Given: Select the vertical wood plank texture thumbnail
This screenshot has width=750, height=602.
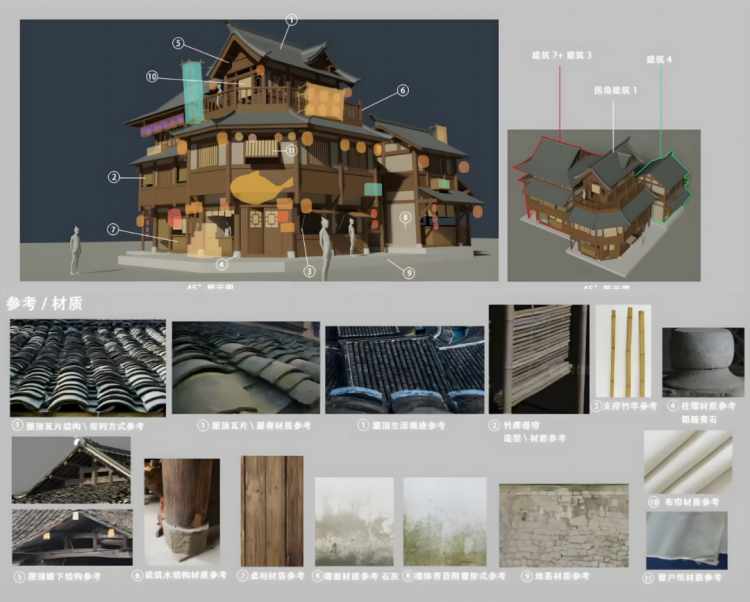Looking at the screenshot, I should pyautogui.click(x=272, y=511).
